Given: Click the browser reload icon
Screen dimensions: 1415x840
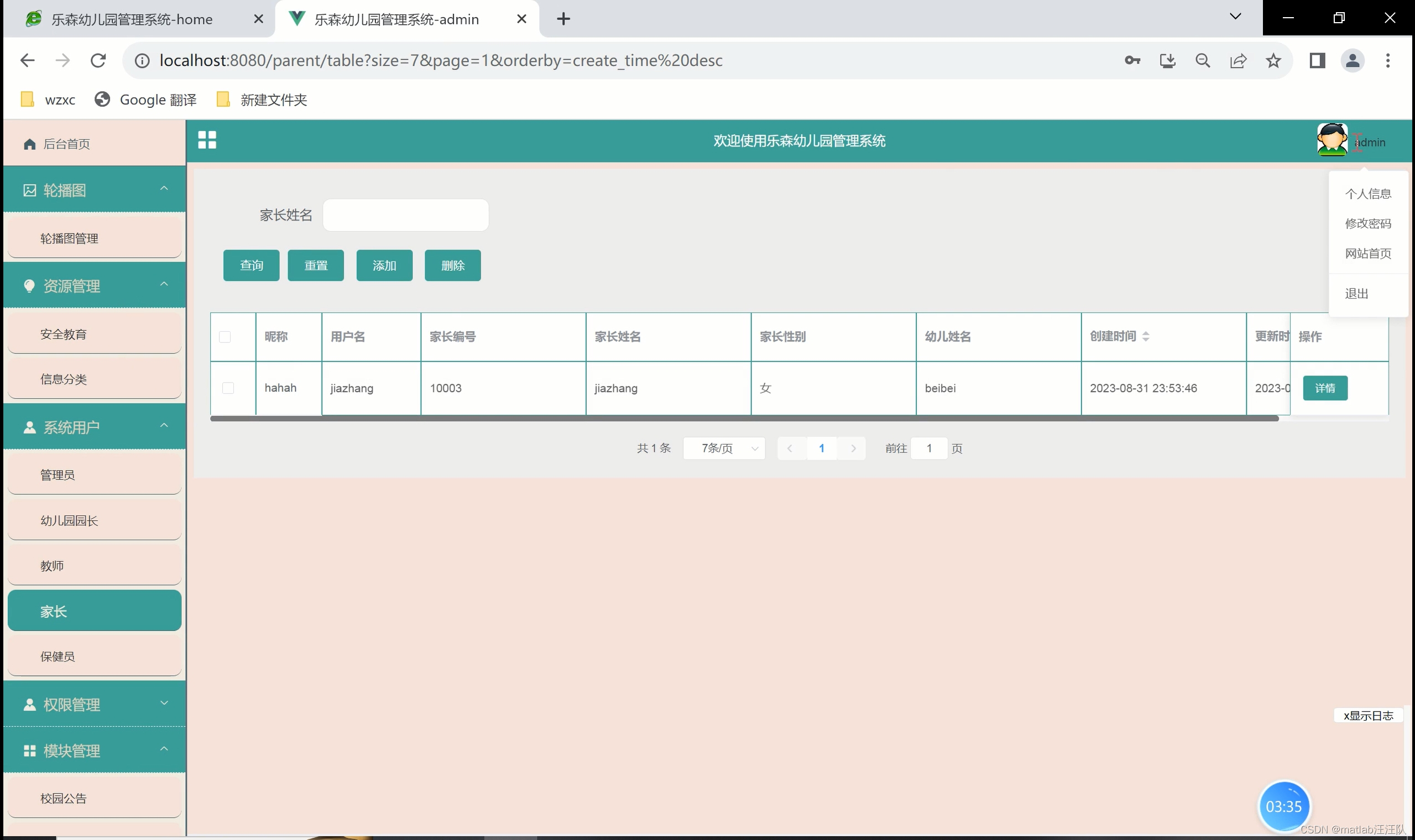Looking at the screenshot, I should point(98,61).
